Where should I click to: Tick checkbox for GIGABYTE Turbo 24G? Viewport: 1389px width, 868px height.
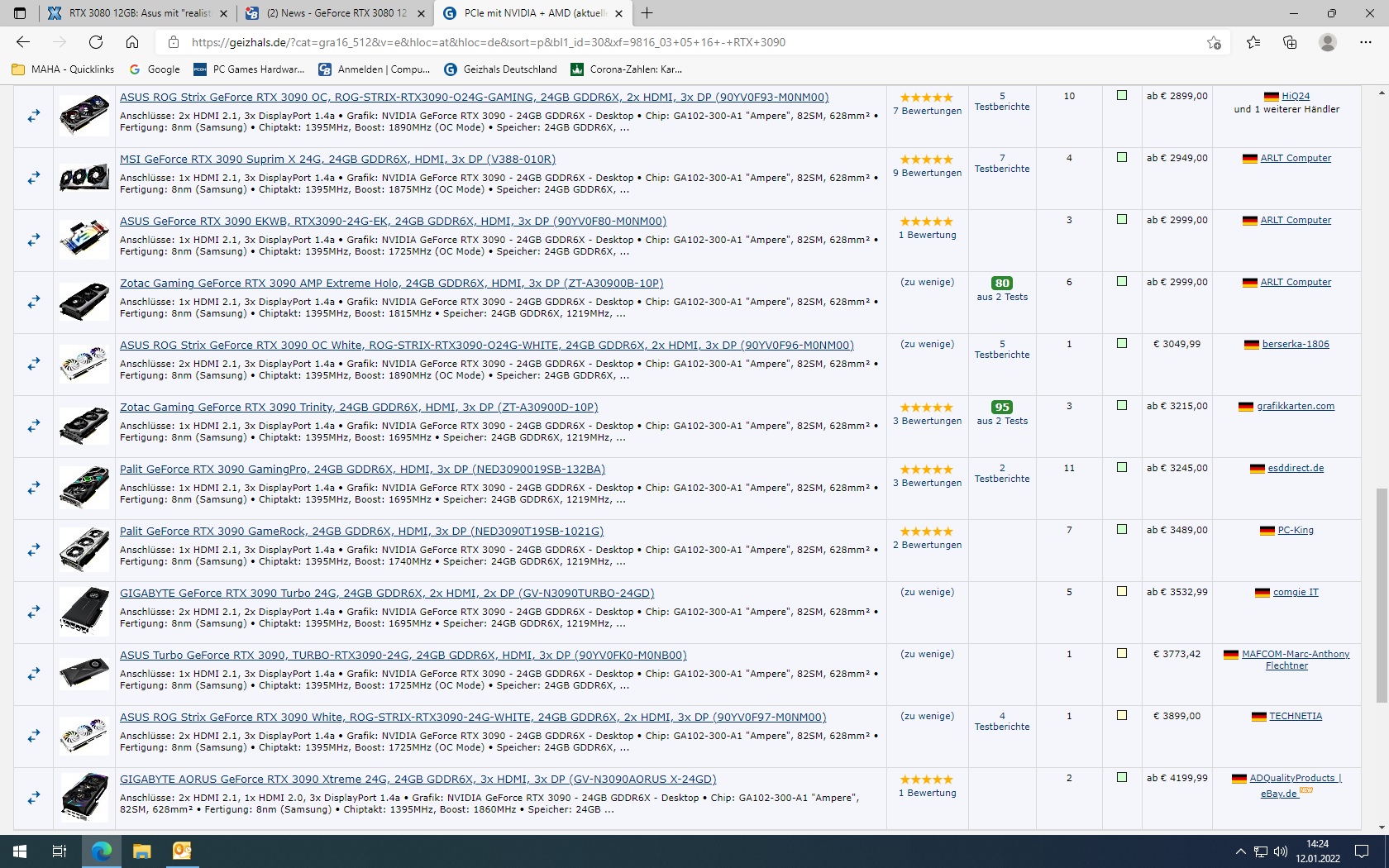(x=1122, y=592)
